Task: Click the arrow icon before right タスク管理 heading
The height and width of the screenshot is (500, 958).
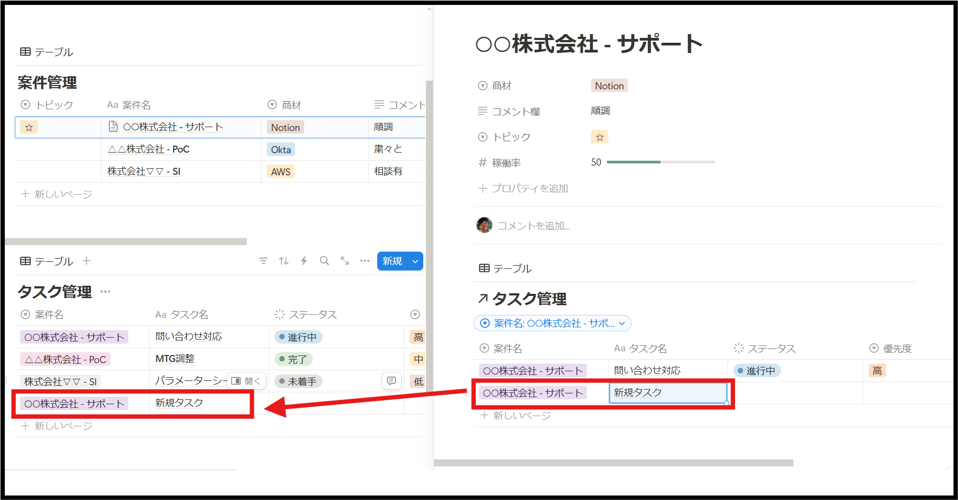Action: (483, 299)
